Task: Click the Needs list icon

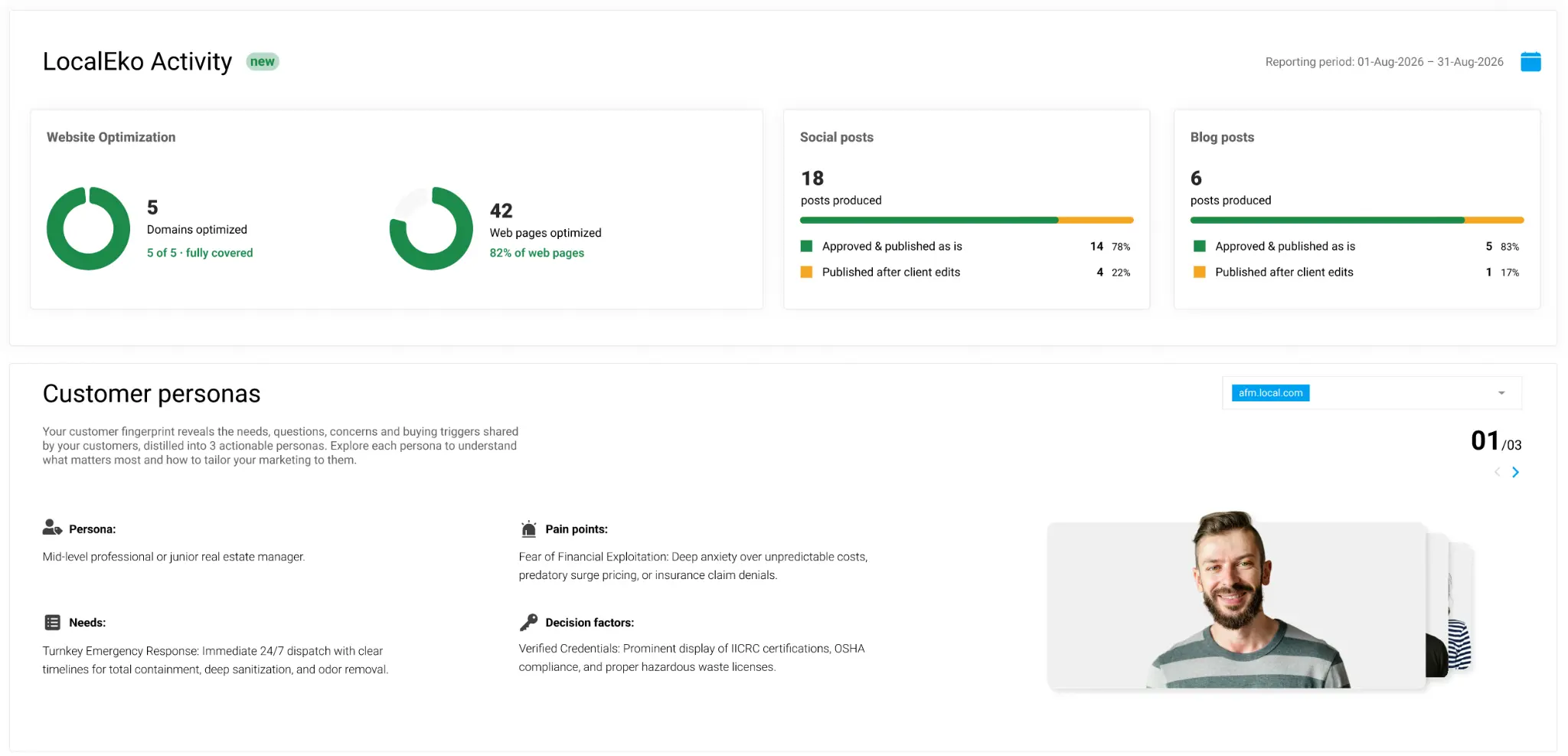Action: pos(52,622)
